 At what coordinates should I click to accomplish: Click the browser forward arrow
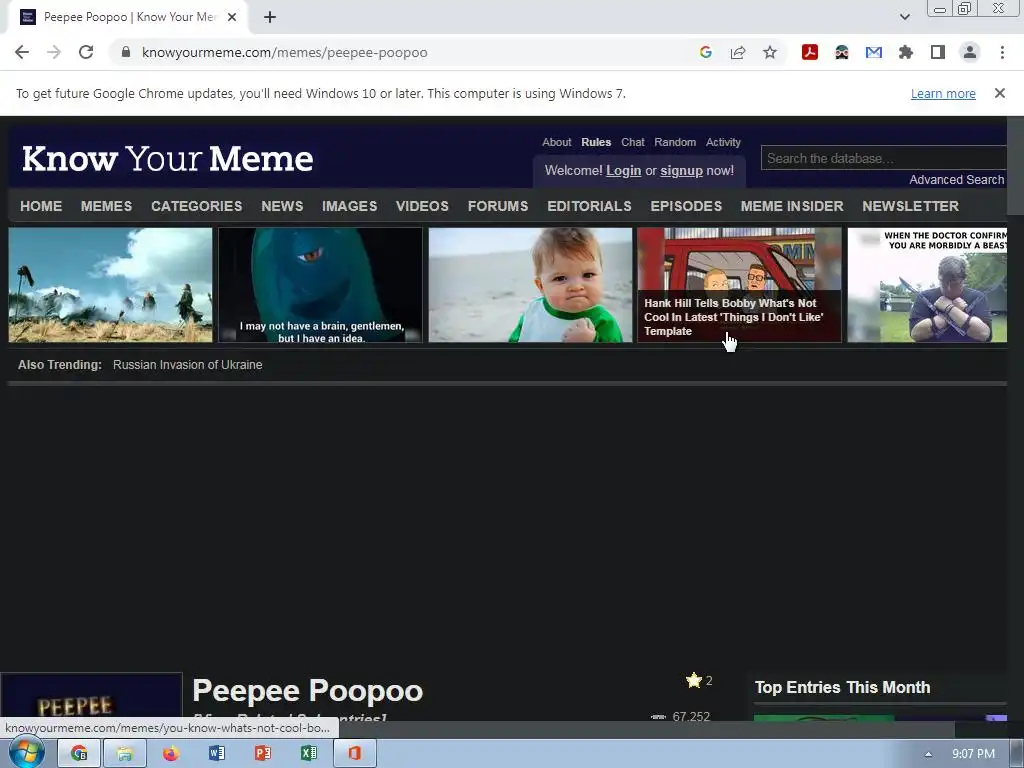54,52
